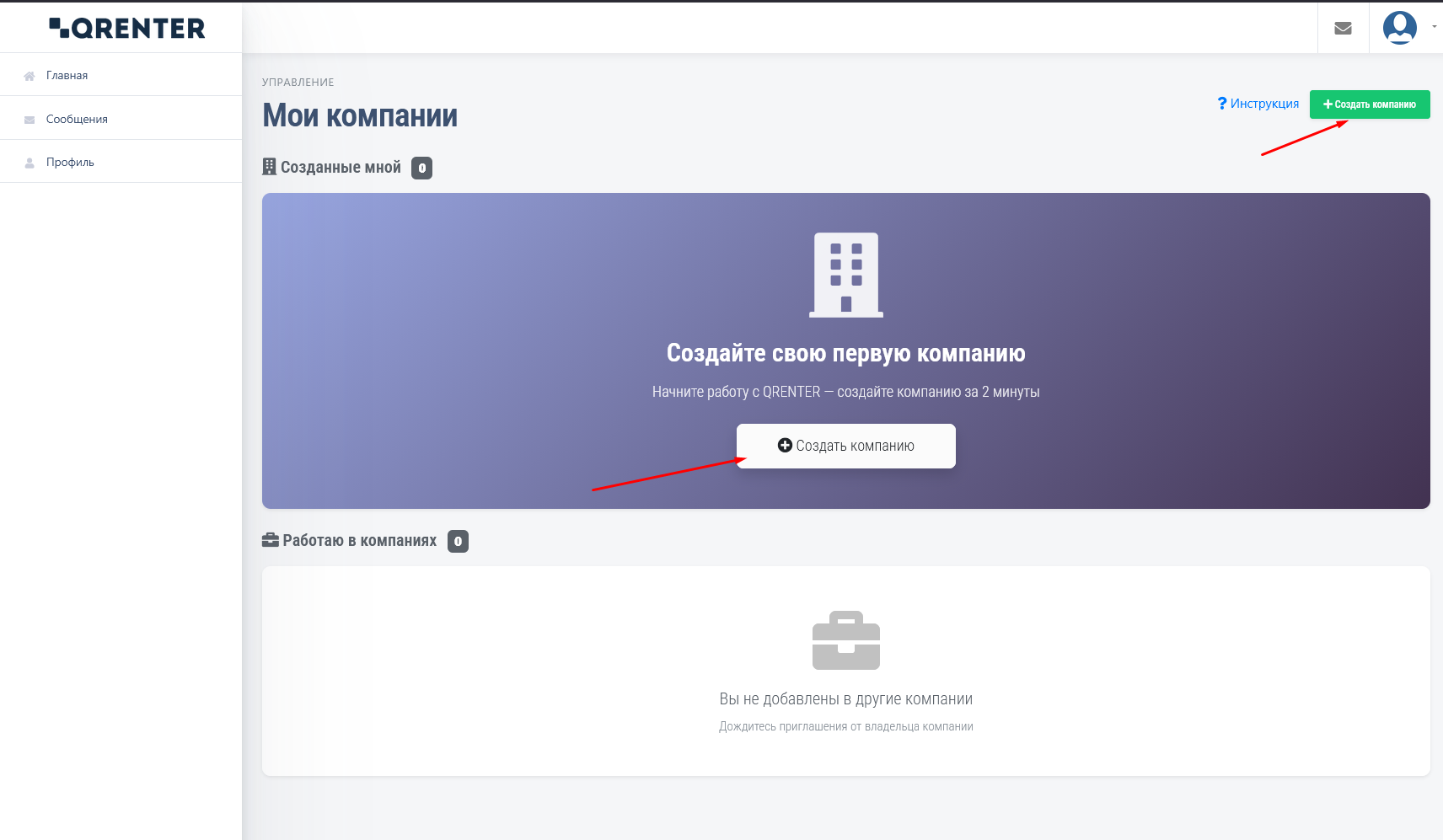Screen dimensions: 1443x840
Task: Click the Работаю в компаниях count badge
Action: point(458,541)
